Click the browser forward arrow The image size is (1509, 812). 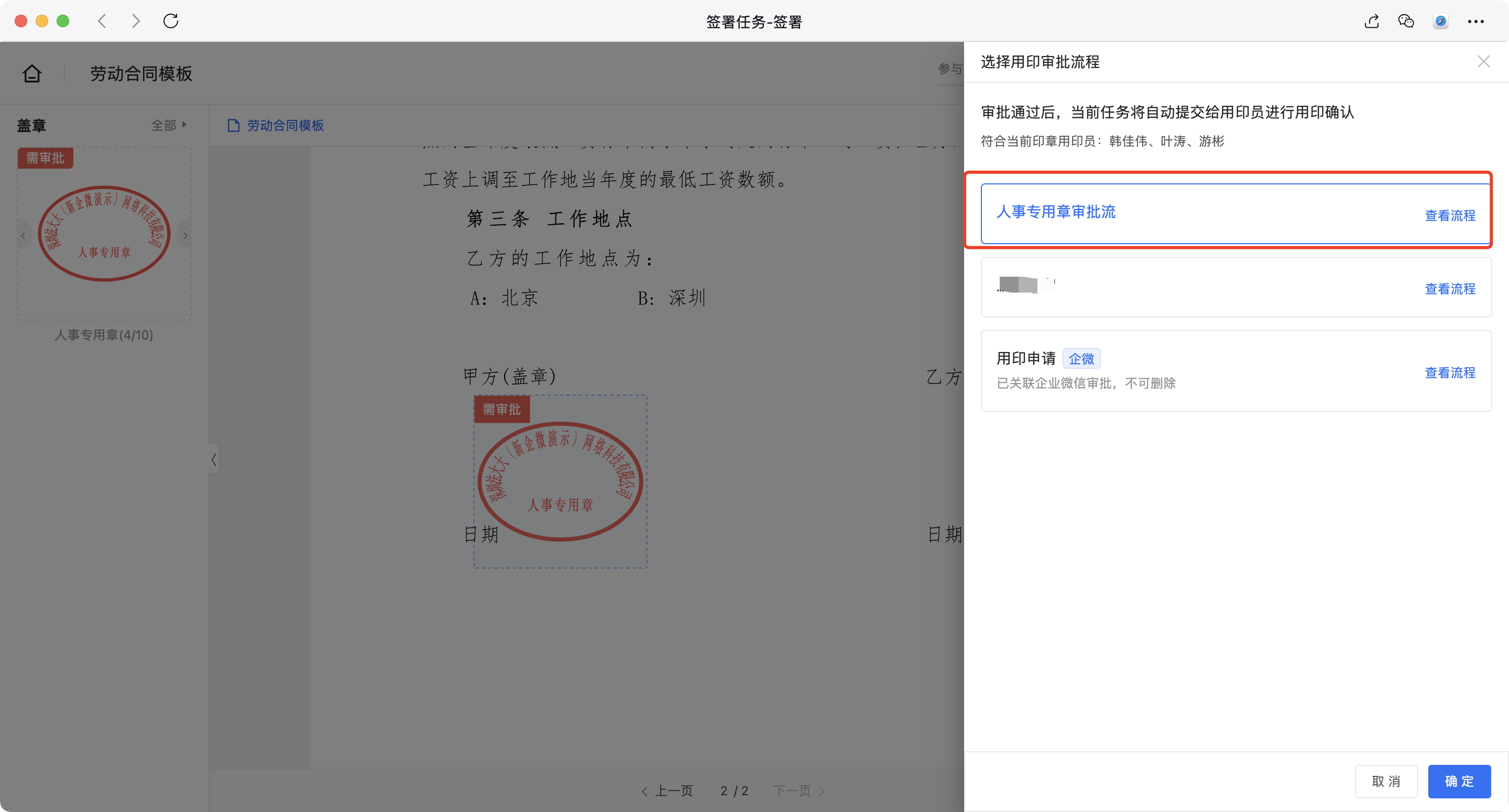[x=136, y=21]
